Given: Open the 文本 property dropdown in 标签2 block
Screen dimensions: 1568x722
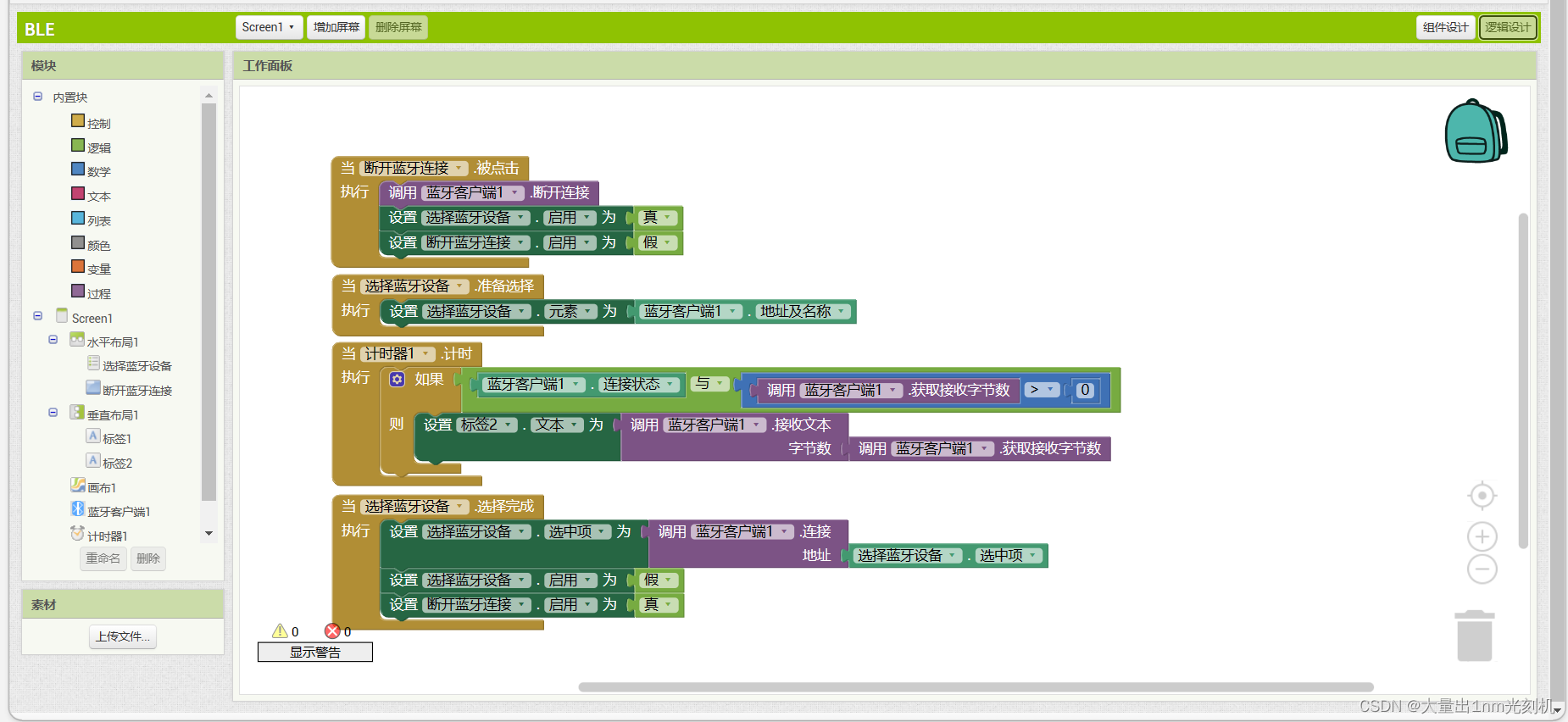Looking at the screenshot, I should (558, 425).
